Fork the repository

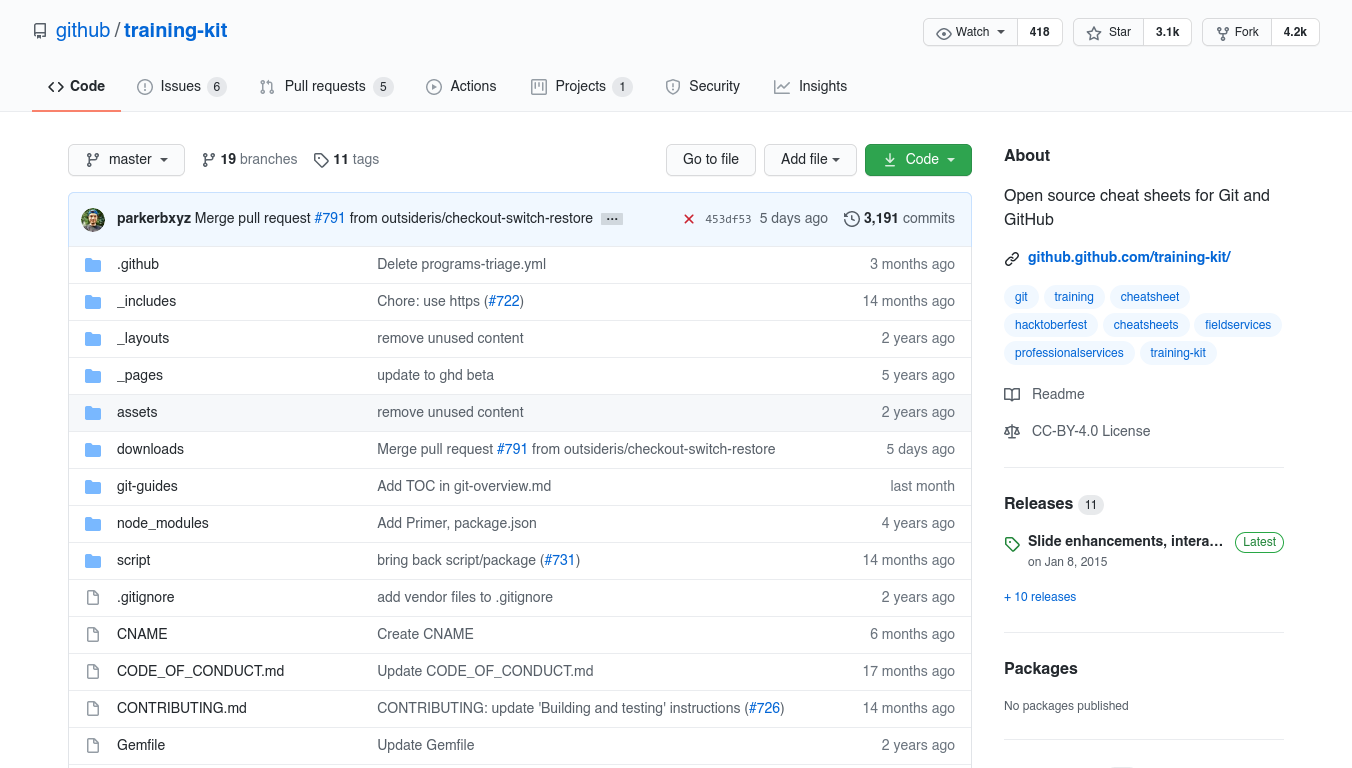[x=1236, y=32]
